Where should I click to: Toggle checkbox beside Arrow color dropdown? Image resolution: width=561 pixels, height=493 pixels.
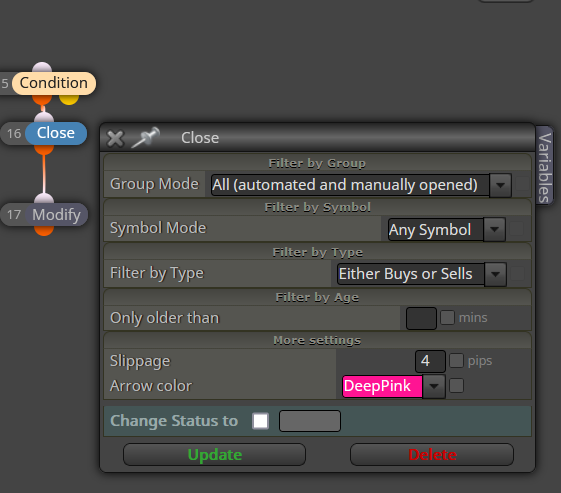(x=456, y=386)
